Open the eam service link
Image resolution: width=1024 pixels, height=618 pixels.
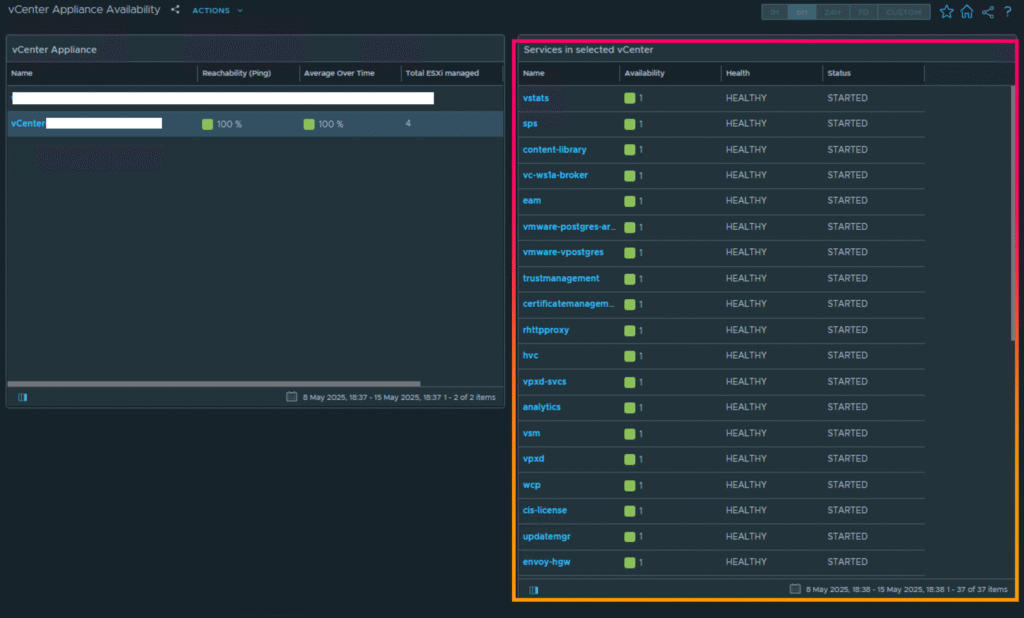pos(532,201)
